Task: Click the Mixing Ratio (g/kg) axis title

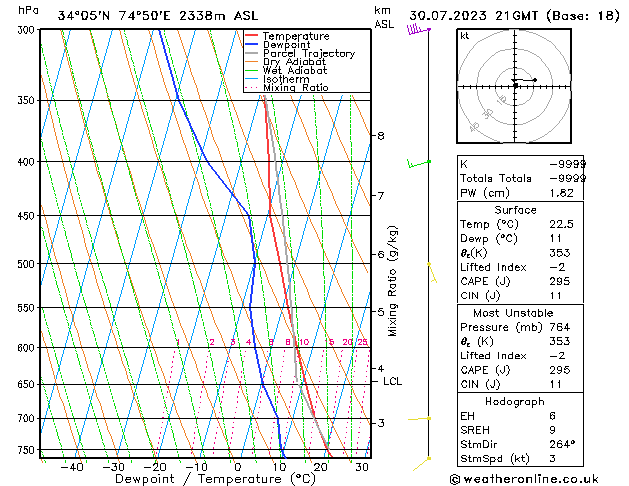Action: point(392,281)
